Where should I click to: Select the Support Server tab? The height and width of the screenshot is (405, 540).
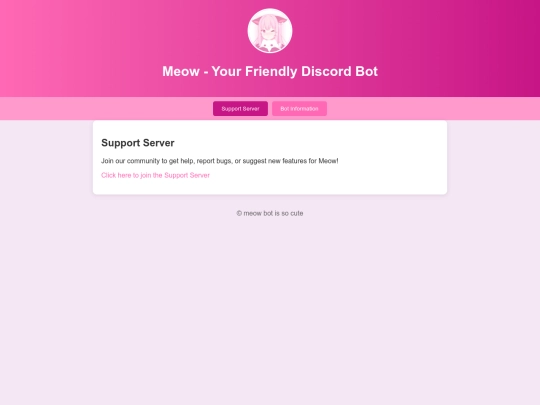tap(240, 108)
